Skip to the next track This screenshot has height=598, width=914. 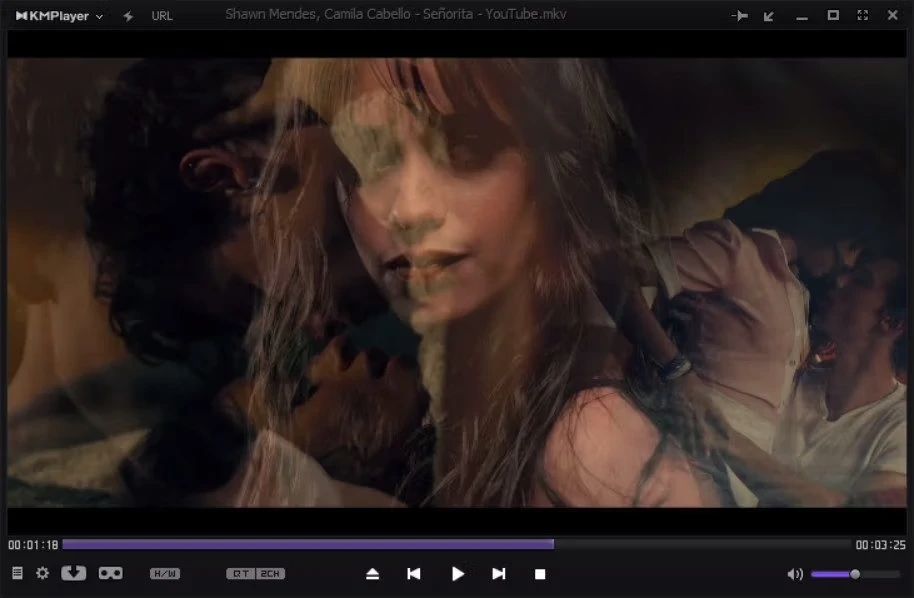tap(498, 574)
